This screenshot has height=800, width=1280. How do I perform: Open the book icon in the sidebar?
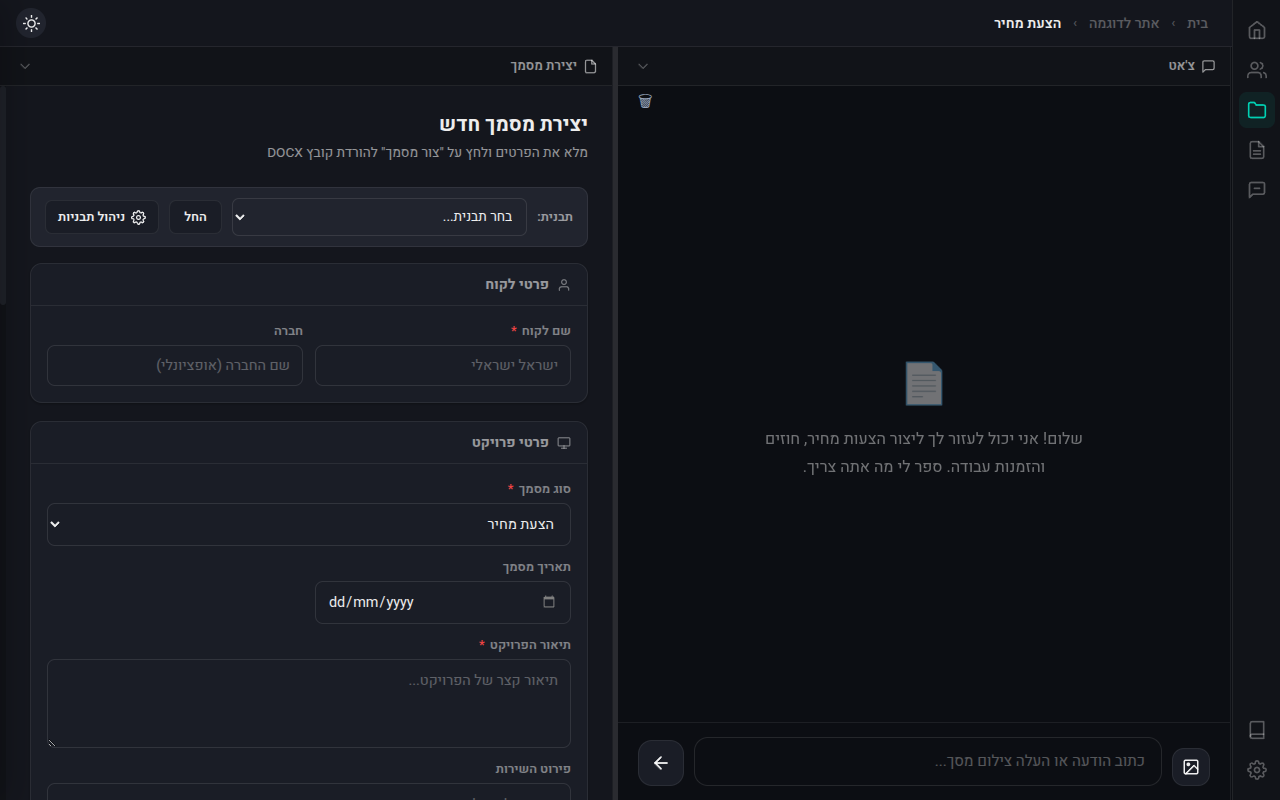coord(1257,730)
